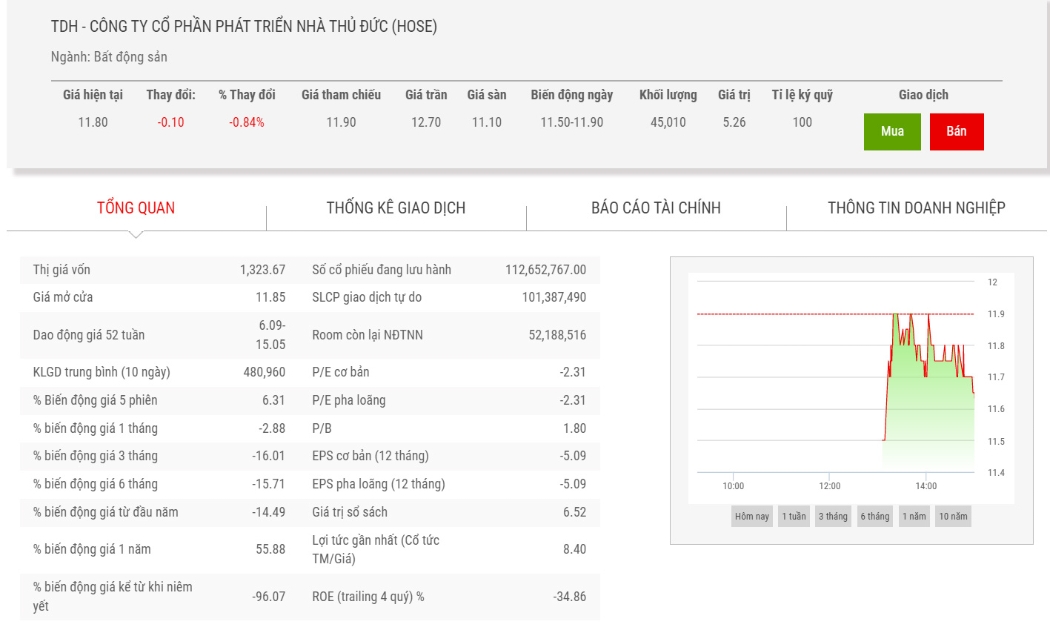Click the Ngành: Bất động sản text
1050x630 pixels.
point(109,57)
